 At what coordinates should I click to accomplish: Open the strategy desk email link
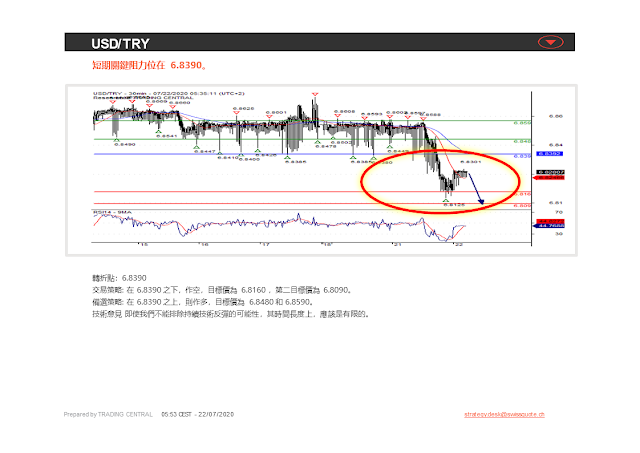[x=504, y=415]
